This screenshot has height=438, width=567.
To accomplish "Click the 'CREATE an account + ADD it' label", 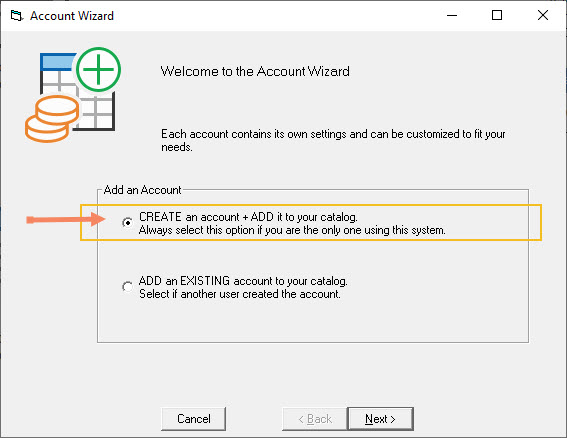I will pos(248,217).
